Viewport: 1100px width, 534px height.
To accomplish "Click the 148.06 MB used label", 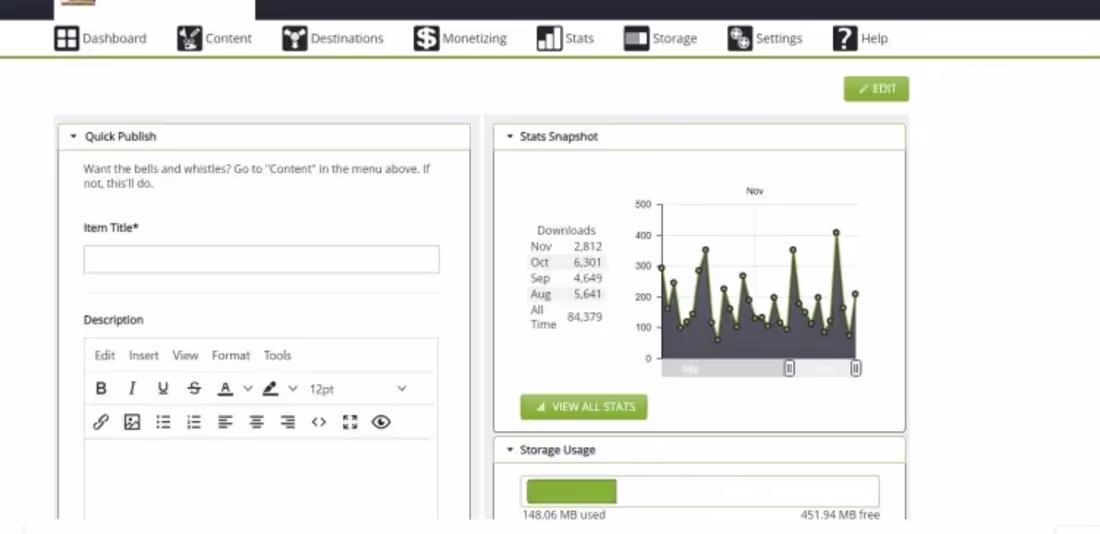I will coord(564,514).
